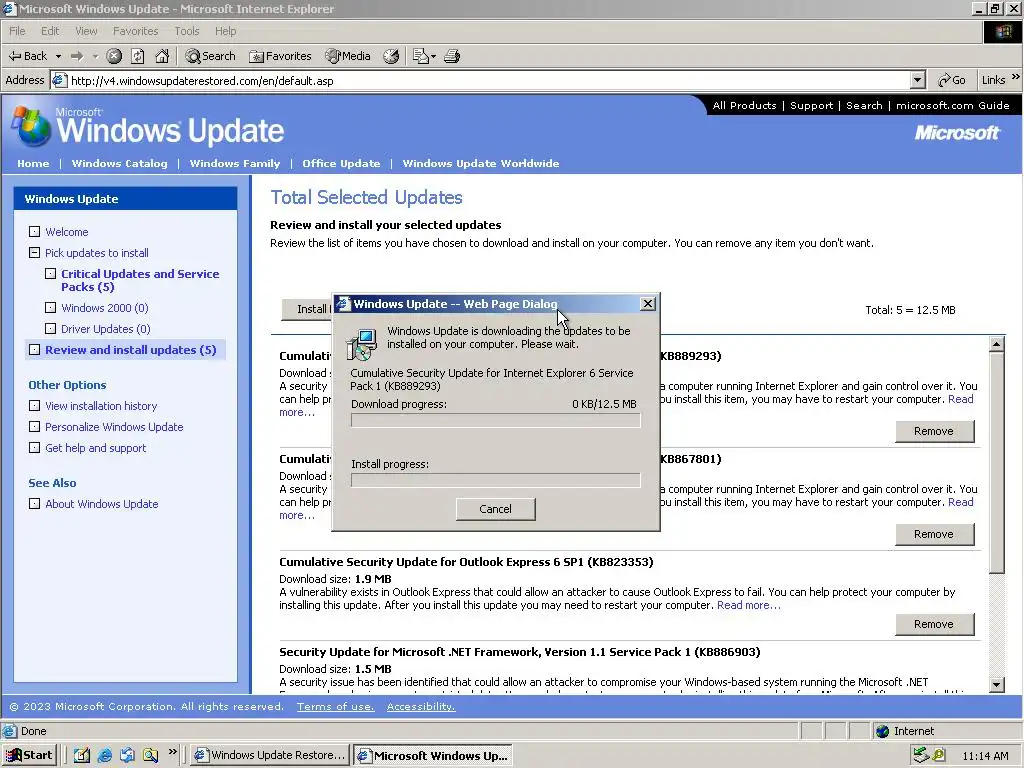Click the History toolbar icon

[391, 56]
